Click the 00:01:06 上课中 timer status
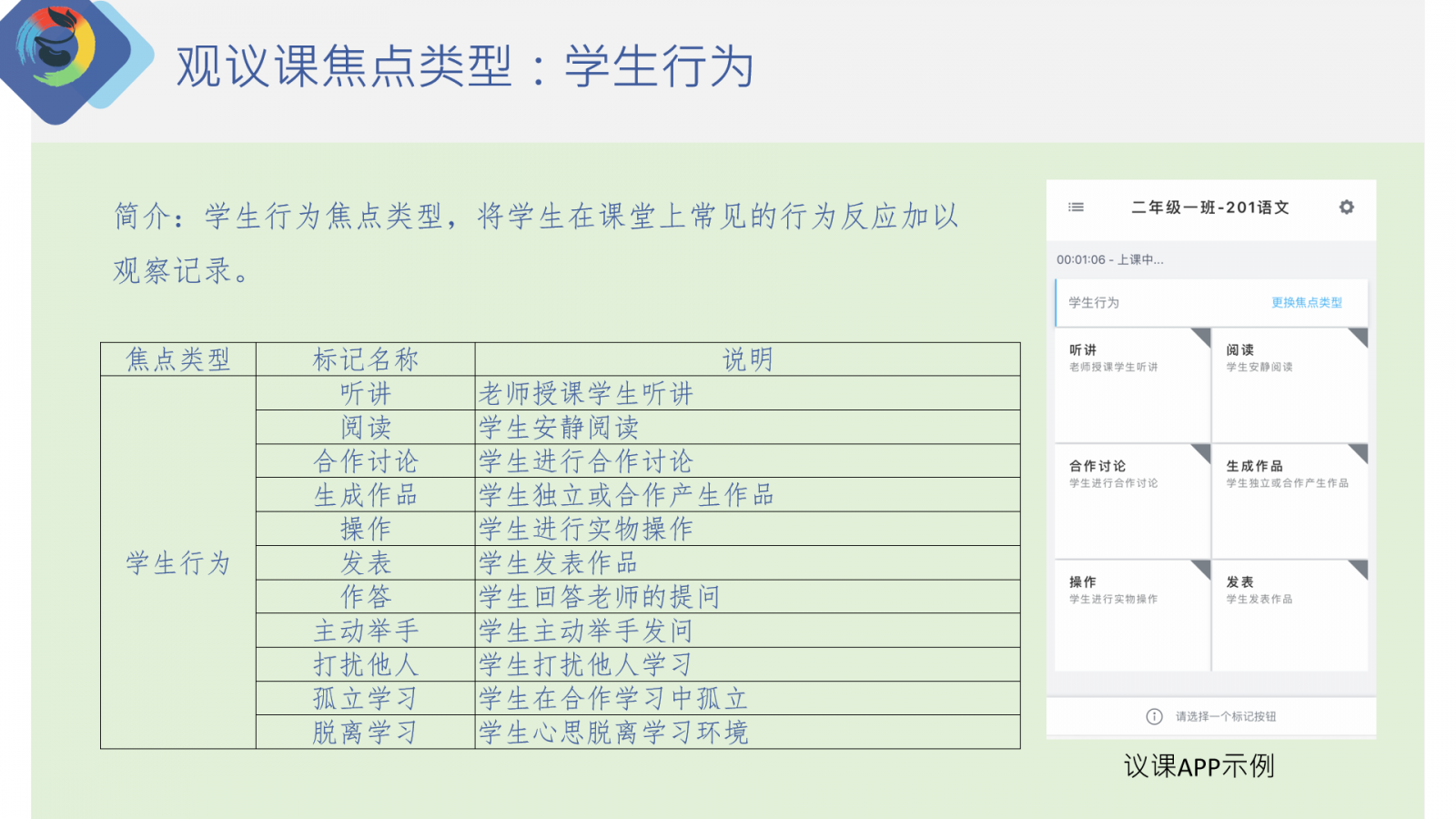This screenshot has width=1456, height=819. (x=1109, y=260)
